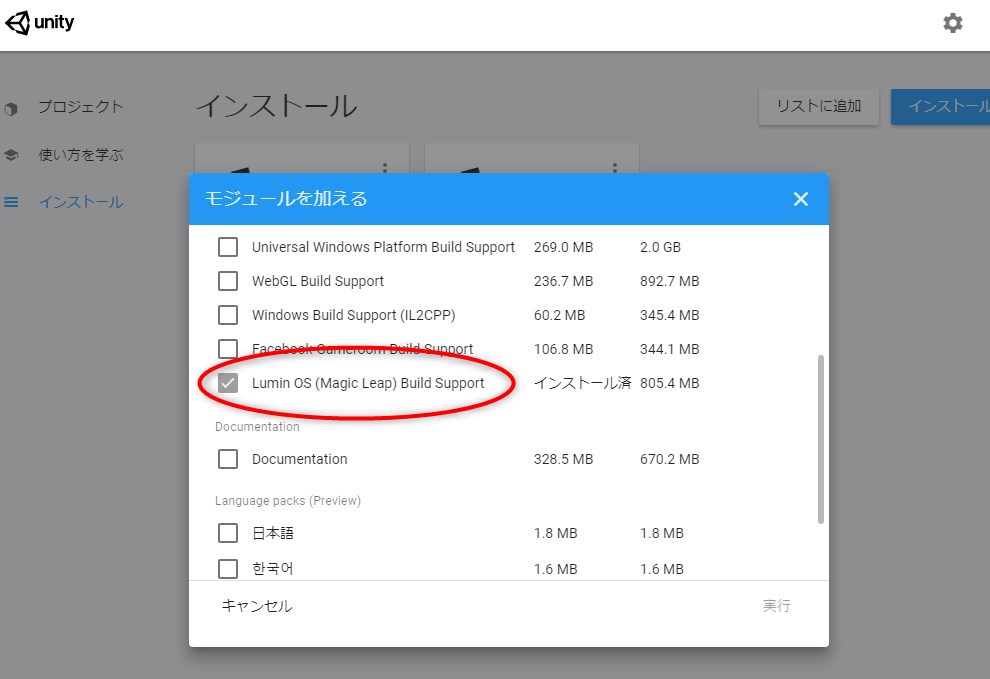
Task: Open the settings gear icon
Action: coord(952,23)
